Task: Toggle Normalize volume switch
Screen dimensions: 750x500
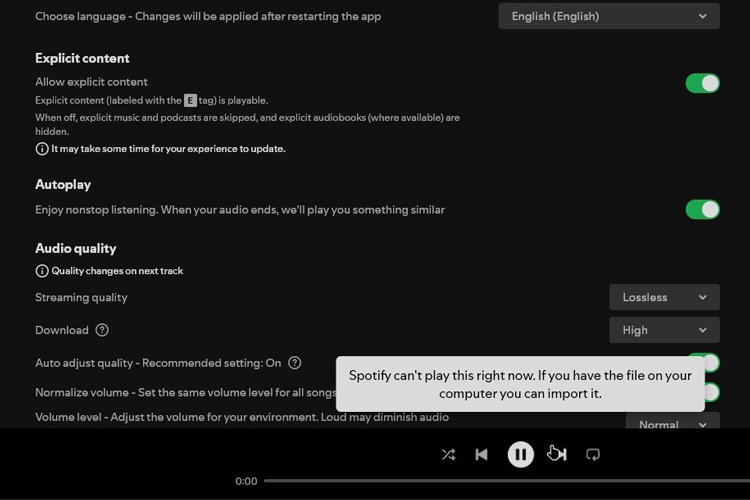Action: (712, 392)
